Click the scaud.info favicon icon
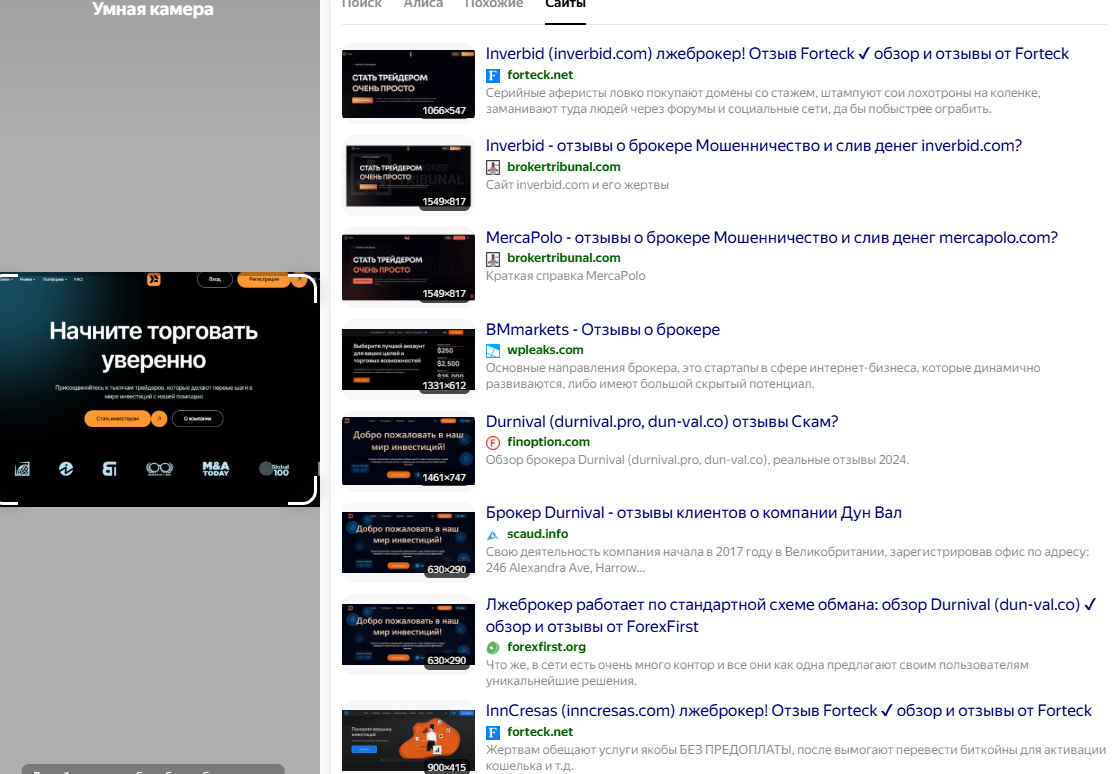The width and height of the screenshot is (1113, 774). pos(493,535)
